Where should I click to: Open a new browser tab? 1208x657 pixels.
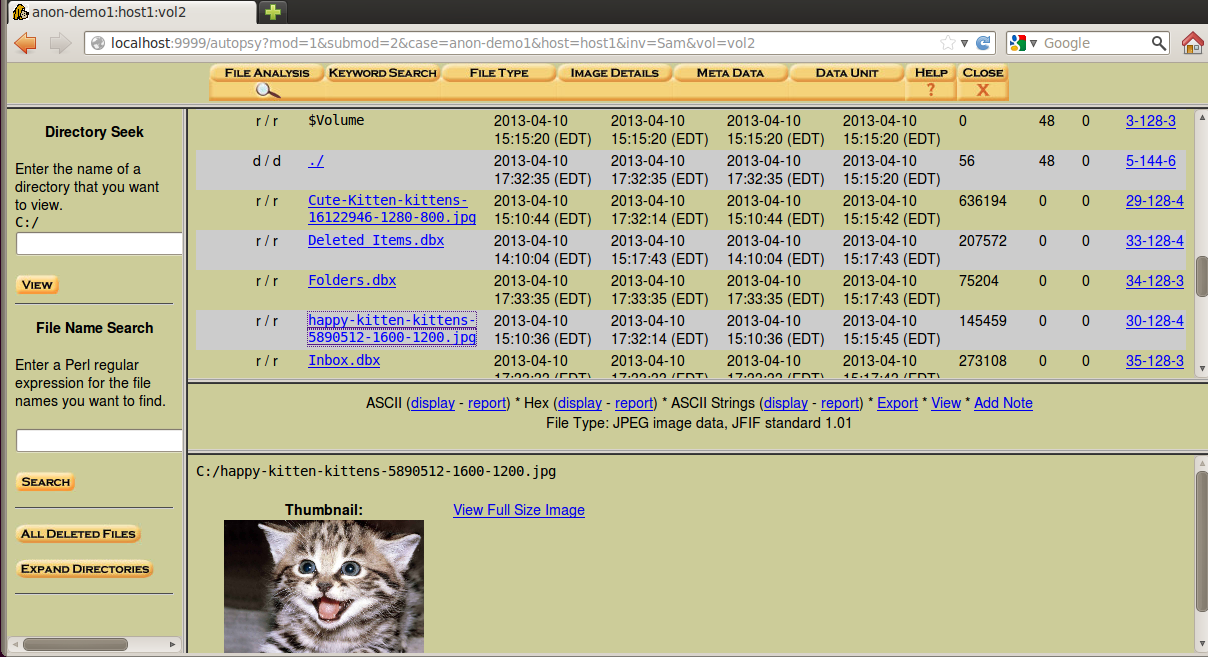pyautogui.click(x=271, y=13)
